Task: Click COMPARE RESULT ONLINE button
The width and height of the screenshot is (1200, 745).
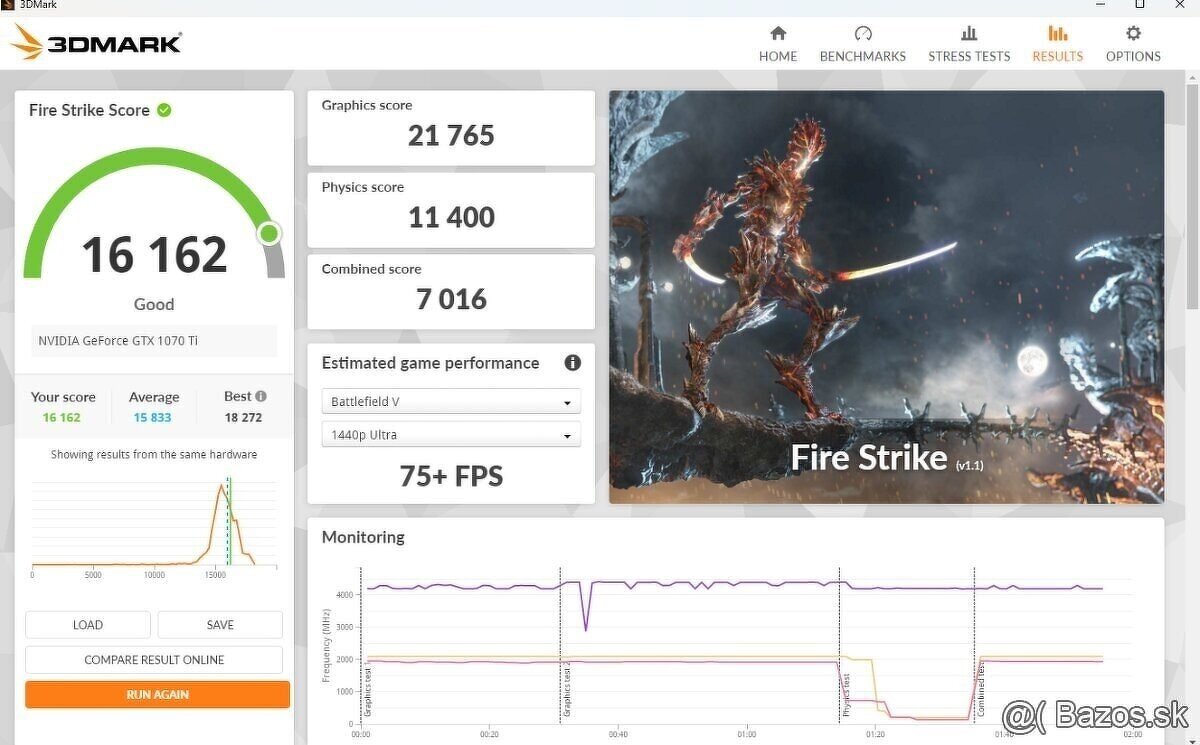Action: (154, 660)
